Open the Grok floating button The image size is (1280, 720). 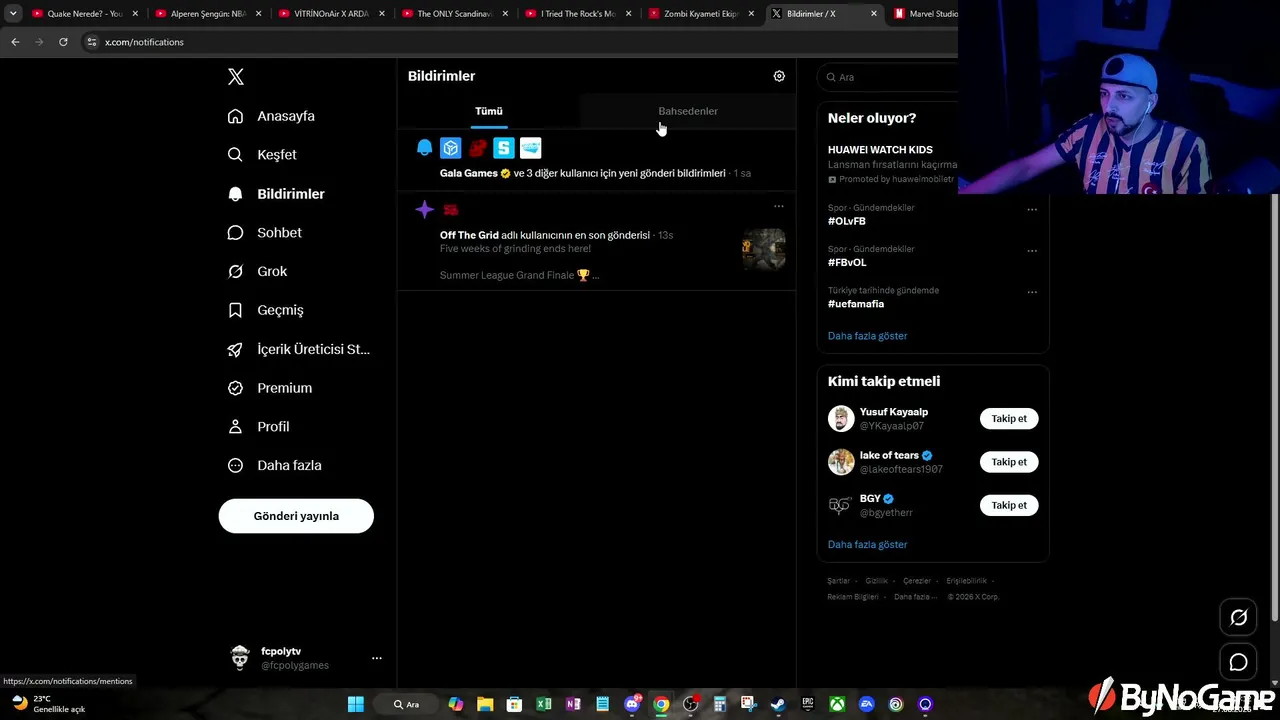click(x=1238, y=618)
